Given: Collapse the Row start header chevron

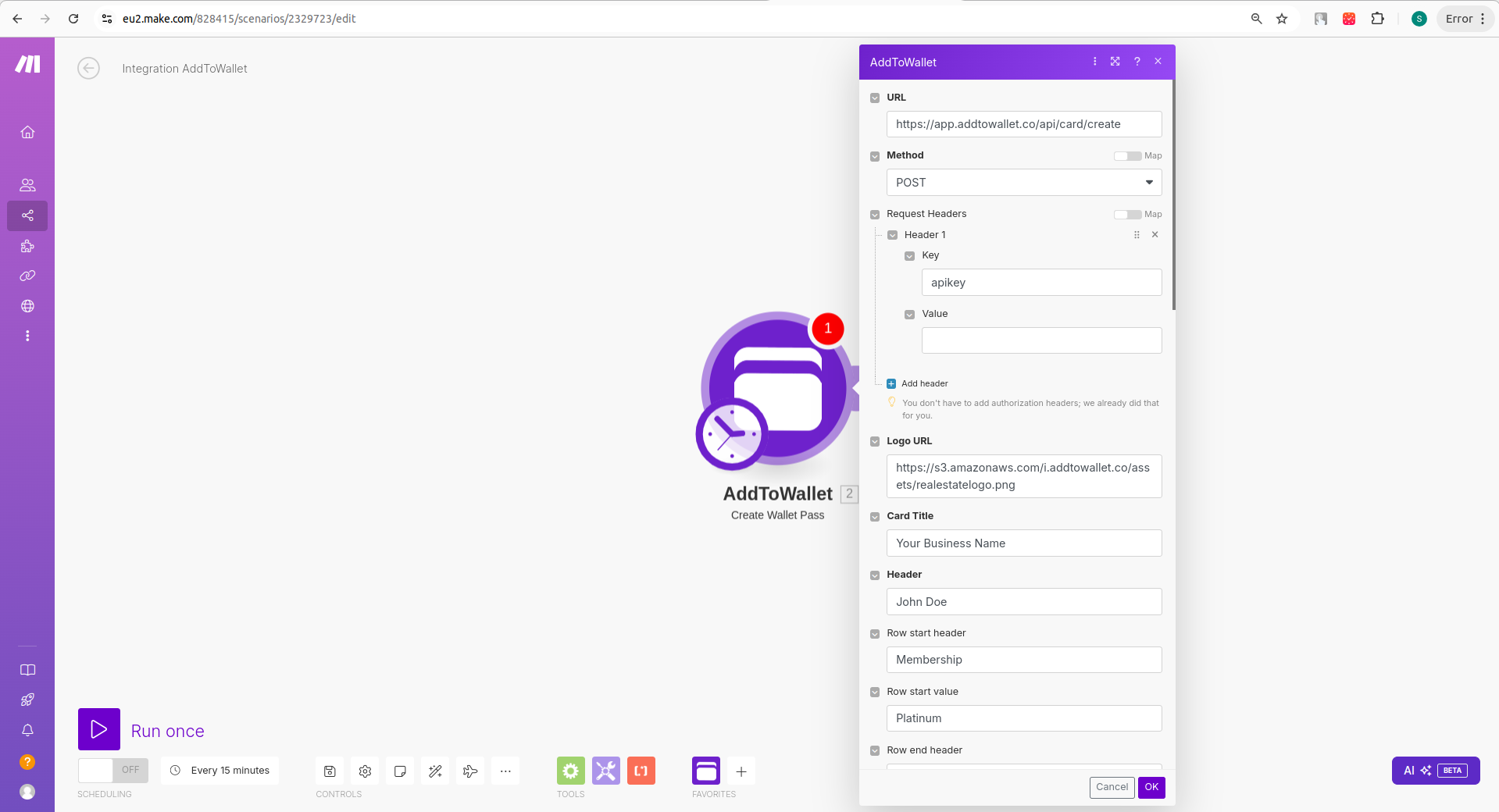Looking at the screenshot, I should point(875,634).
